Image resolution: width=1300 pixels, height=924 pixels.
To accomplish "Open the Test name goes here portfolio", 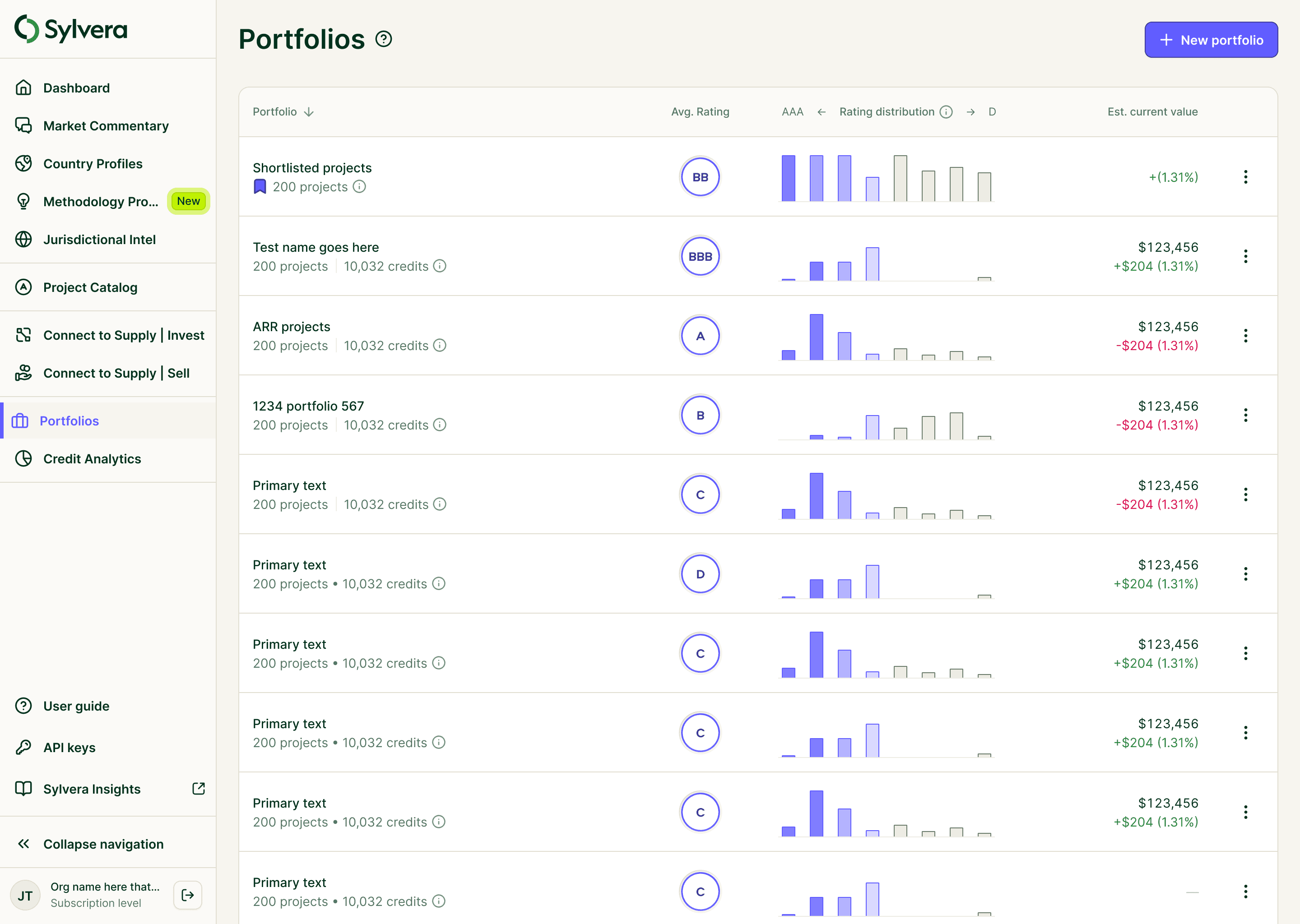I will [316, 248].
